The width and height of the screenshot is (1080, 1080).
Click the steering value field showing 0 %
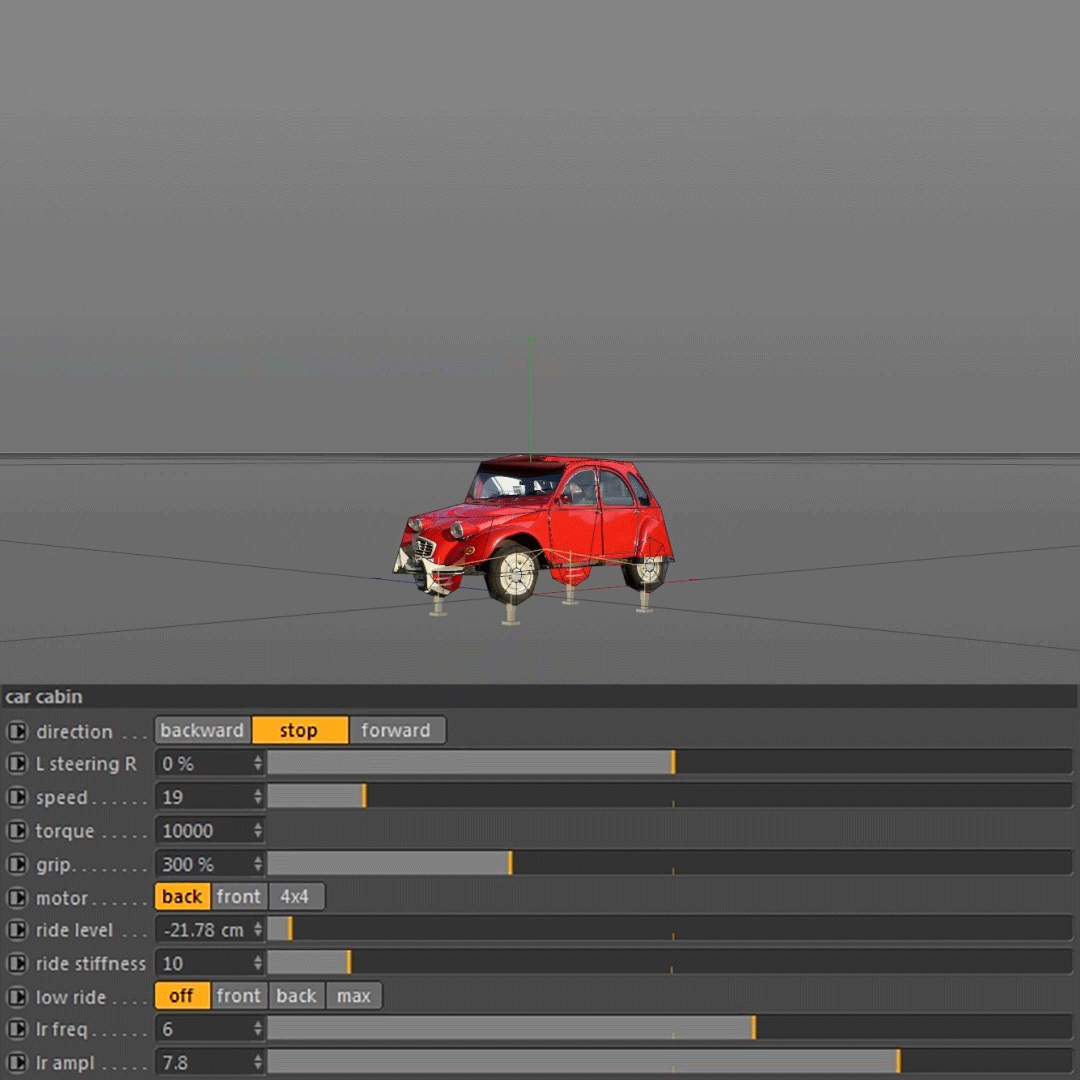tap(210, 763)
